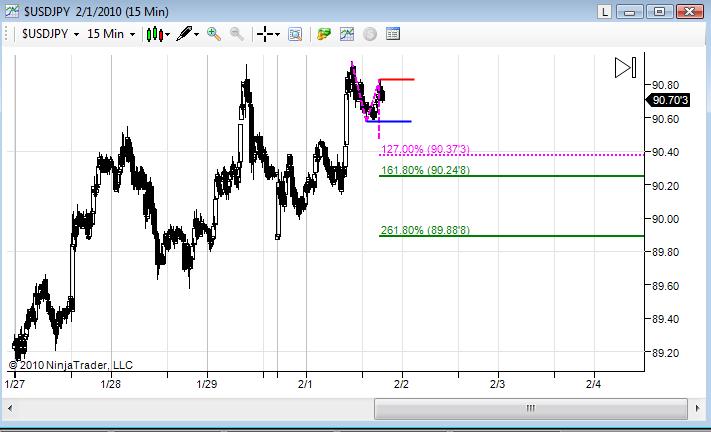
Task: Click the L link button in title bar
Action: pyautogui.click(x=604, y=11)
